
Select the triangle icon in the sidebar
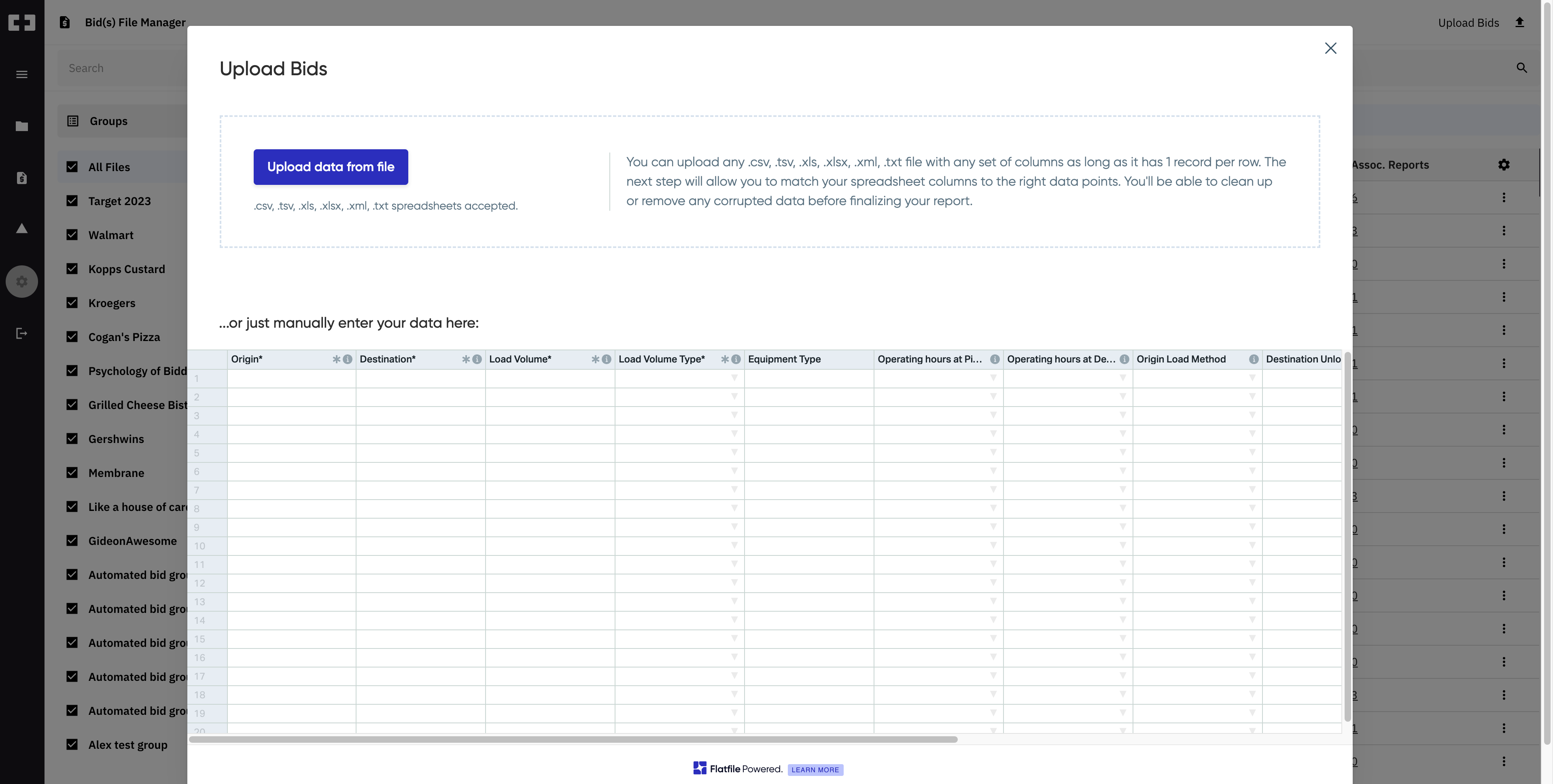tap(22, 229)
